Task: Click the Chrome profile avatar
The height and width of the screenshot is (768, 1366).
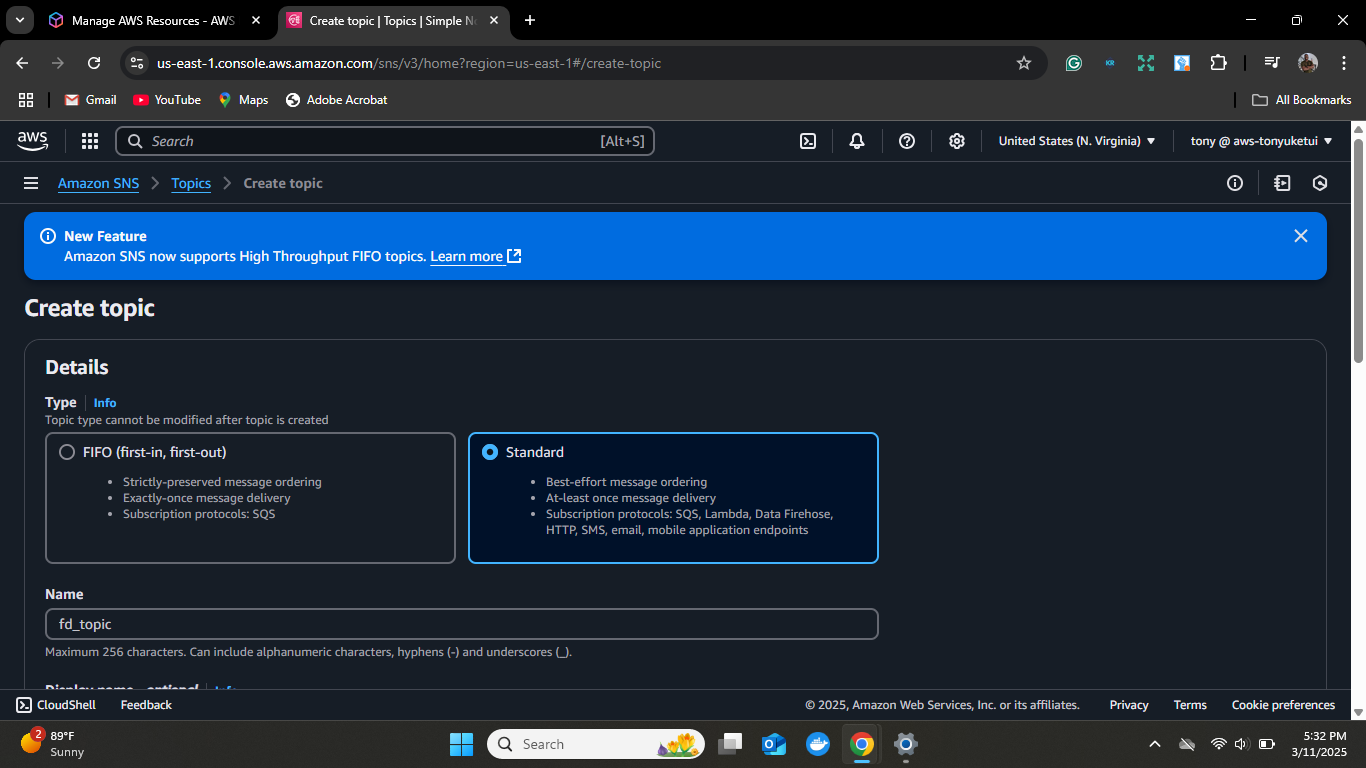Action: click(1308, 63)
